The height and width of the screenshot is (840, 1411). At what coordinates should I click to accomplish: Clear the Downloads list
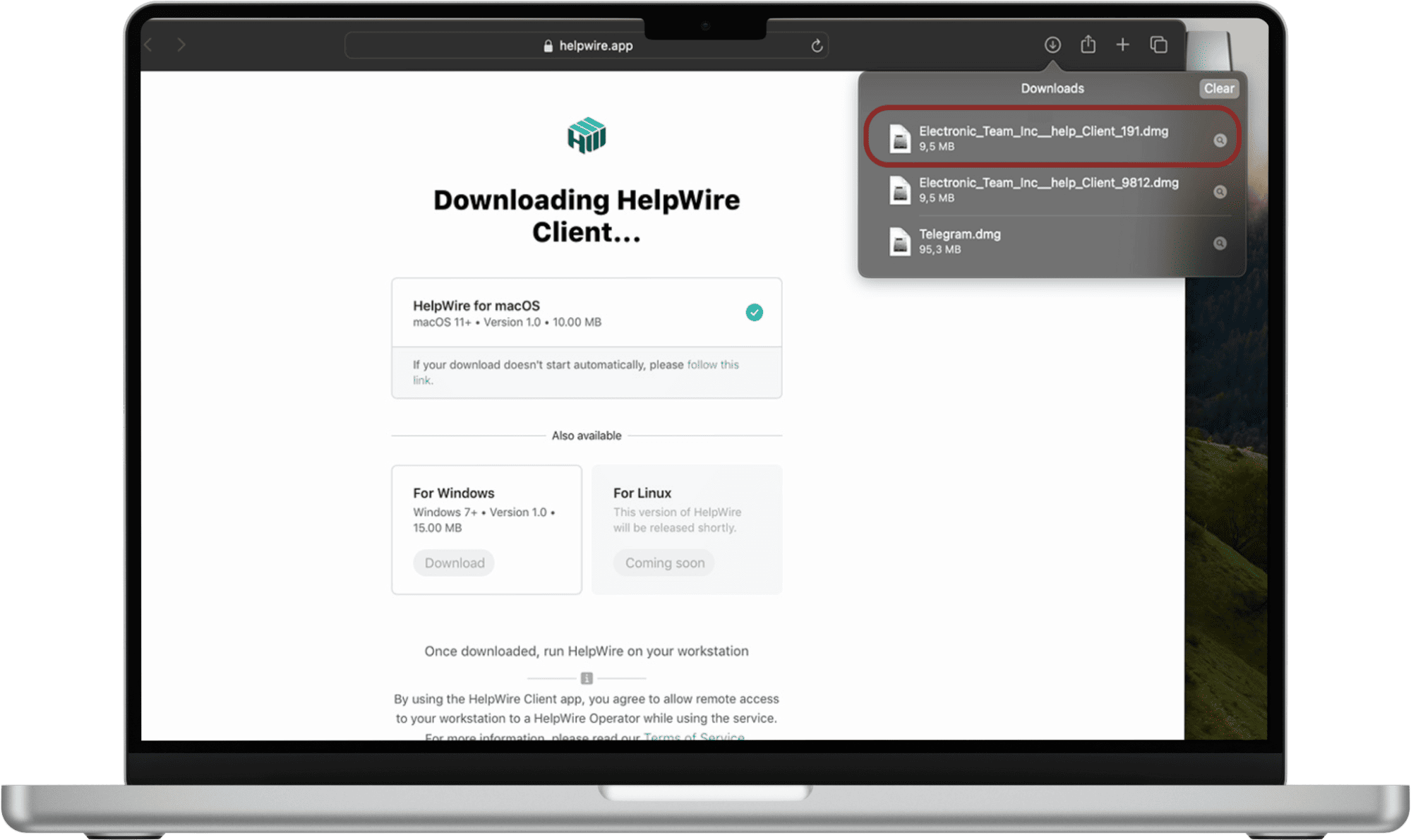(1219, 88)
